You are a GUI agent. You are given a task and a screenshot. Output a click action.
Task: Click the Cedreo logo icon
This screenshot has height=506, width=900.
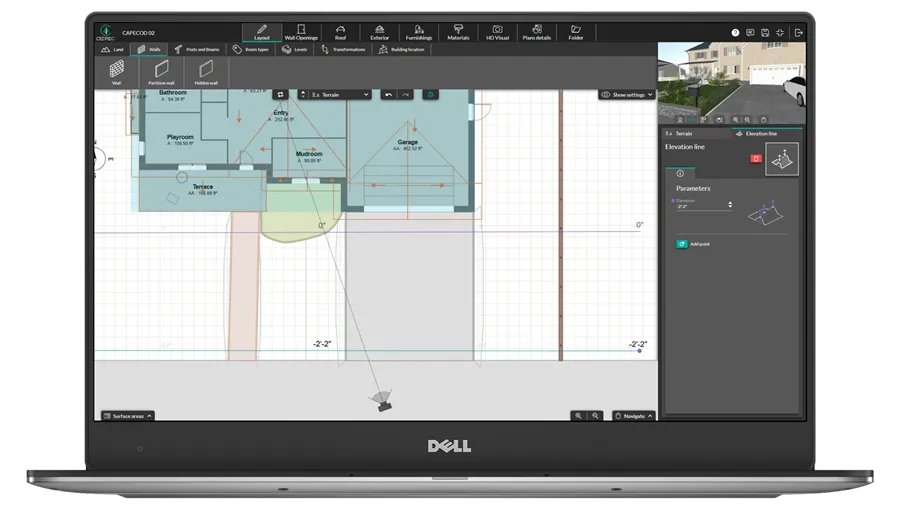click(x=105, y=32)
